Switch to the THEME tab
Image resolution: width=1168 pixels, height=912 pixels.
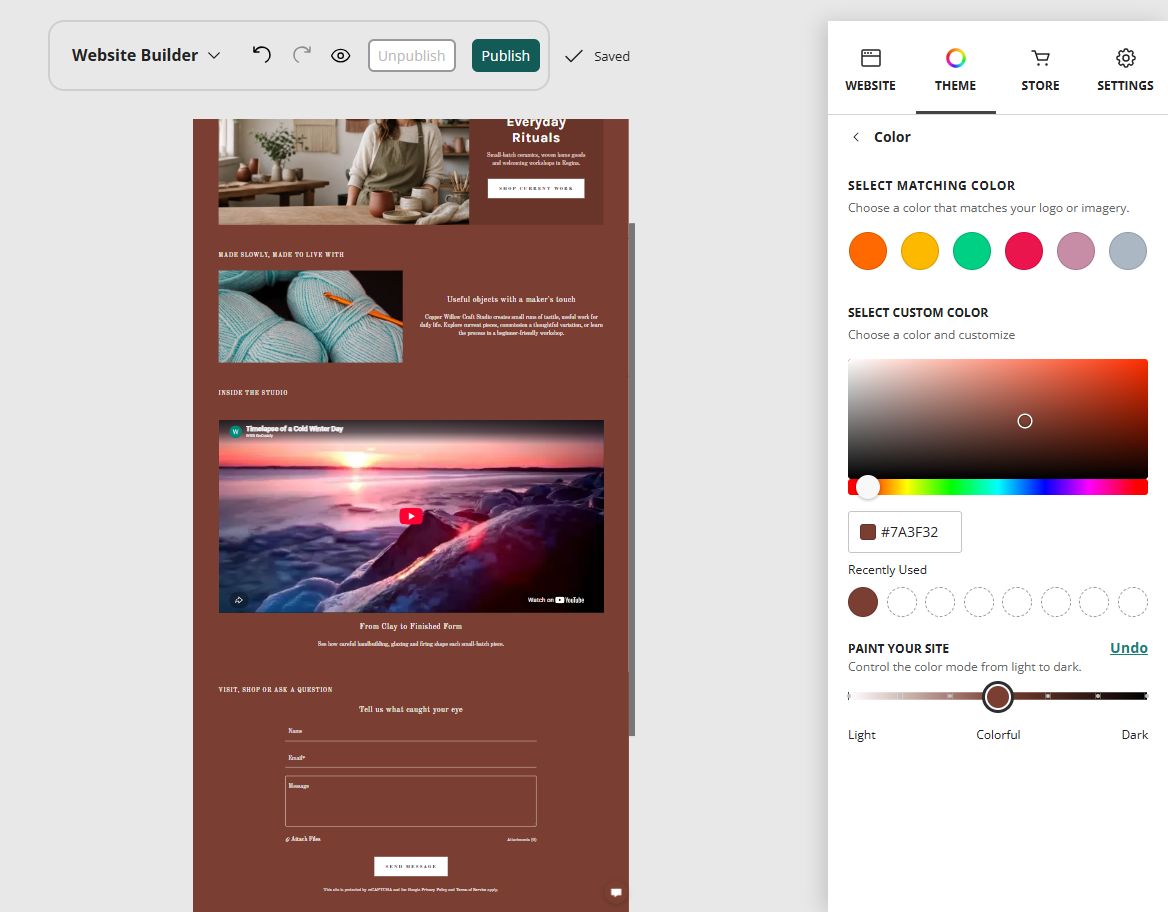point(955,71)
